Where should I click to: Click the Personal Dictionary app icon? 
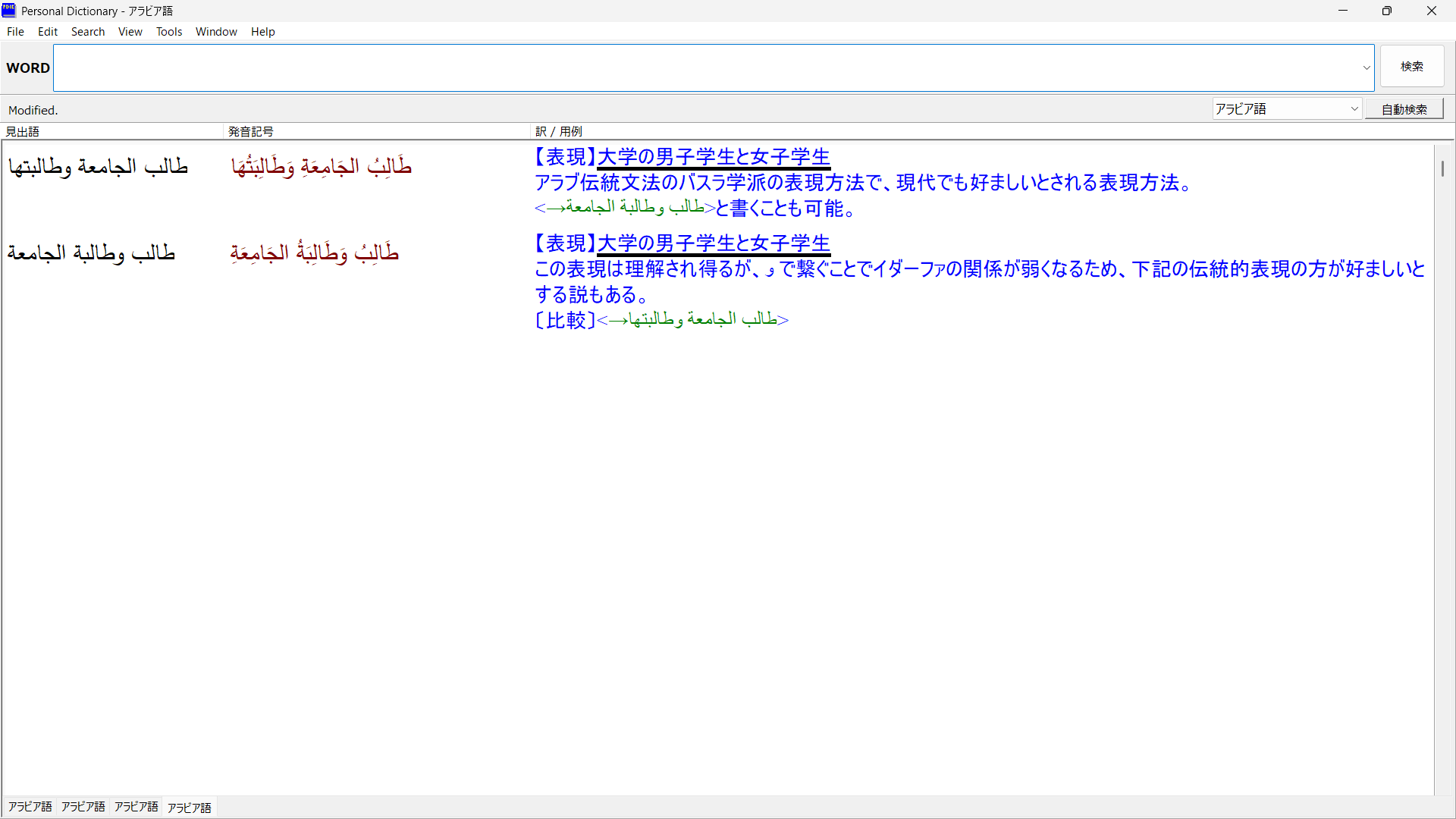[9, 11]
